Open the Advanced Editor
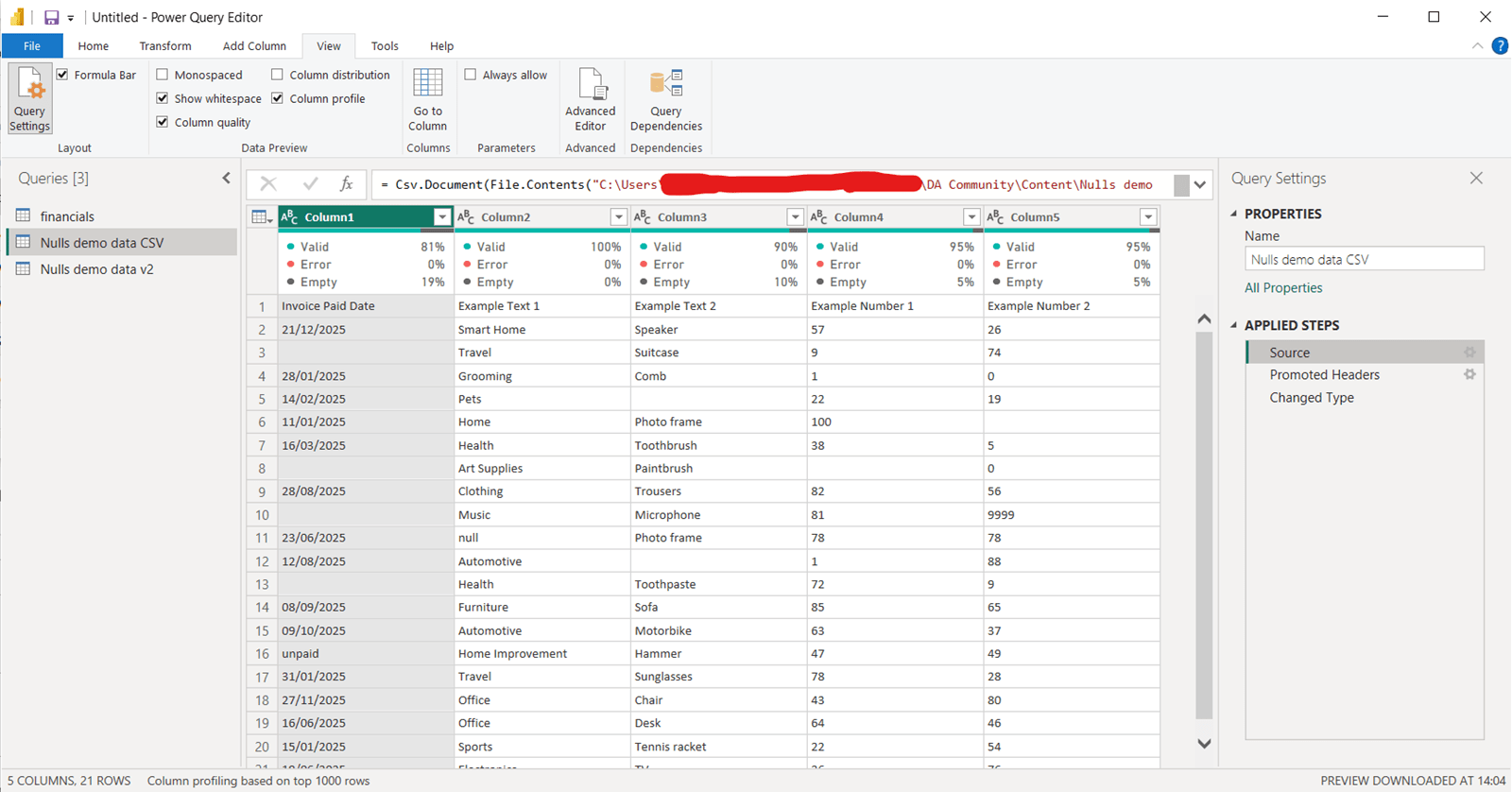This screenshot has width=1512, height=792. tap(591, 100)
